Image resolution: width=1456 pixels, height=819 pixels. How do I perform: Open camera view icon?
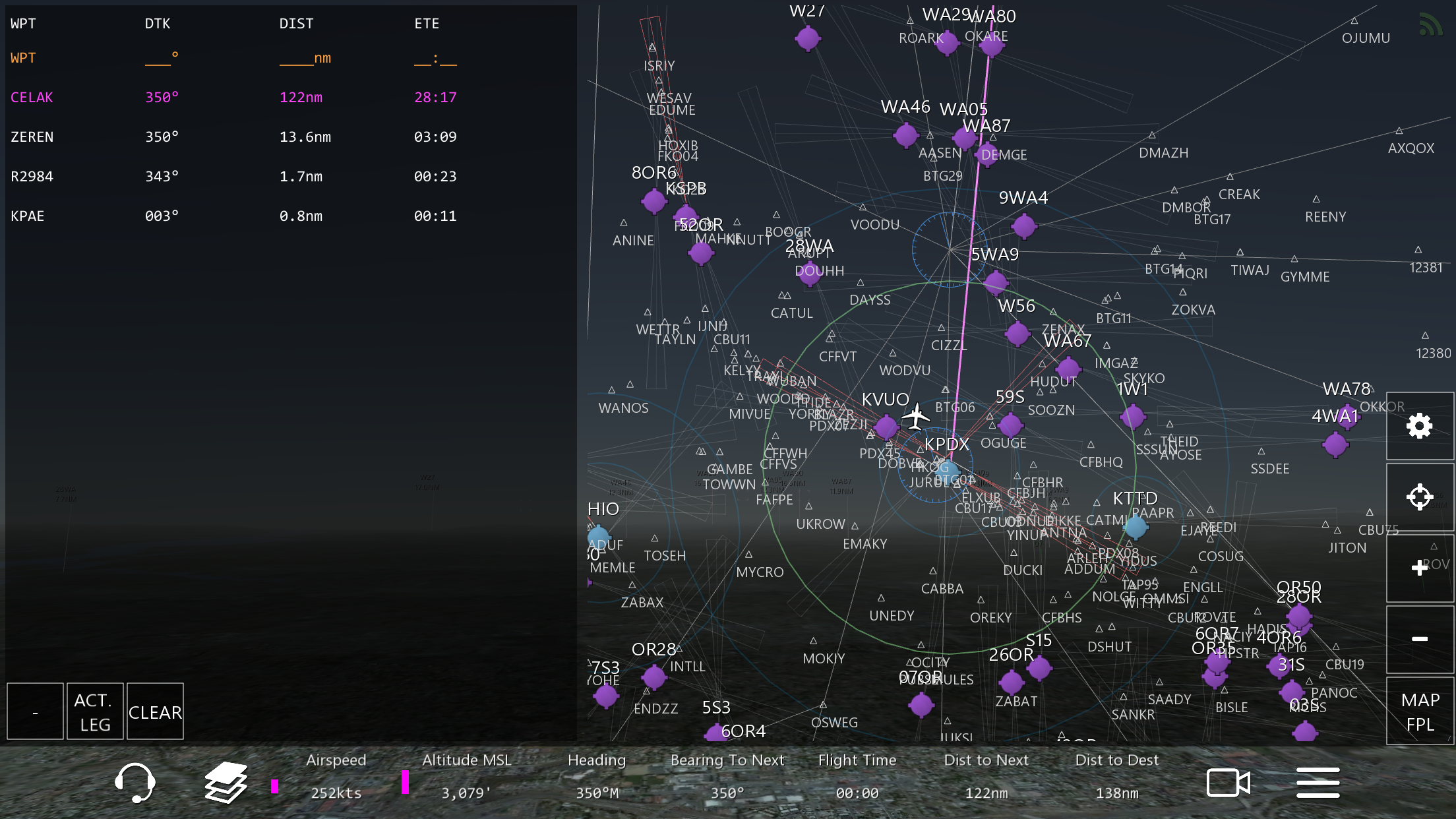[1228, 783]
